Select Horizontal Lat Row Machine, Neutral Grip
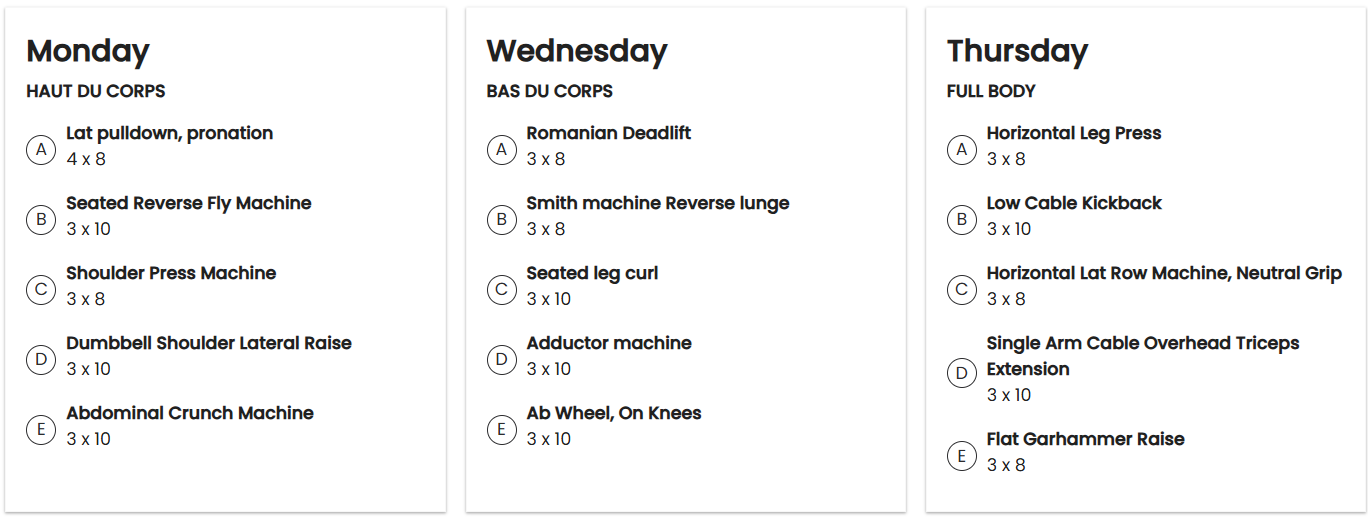1368x521 pixels. 1164,273
